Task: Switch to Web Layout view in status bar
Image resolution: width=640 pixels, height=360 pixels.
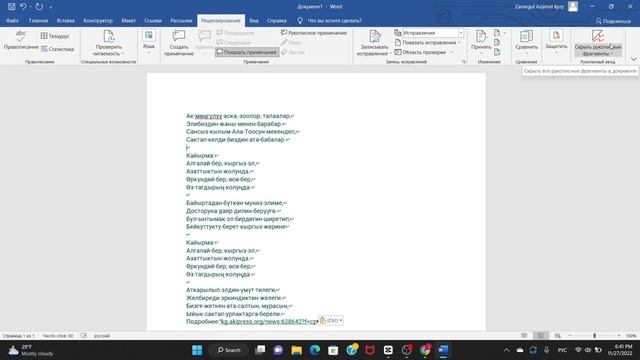Action: coord(558,336)
